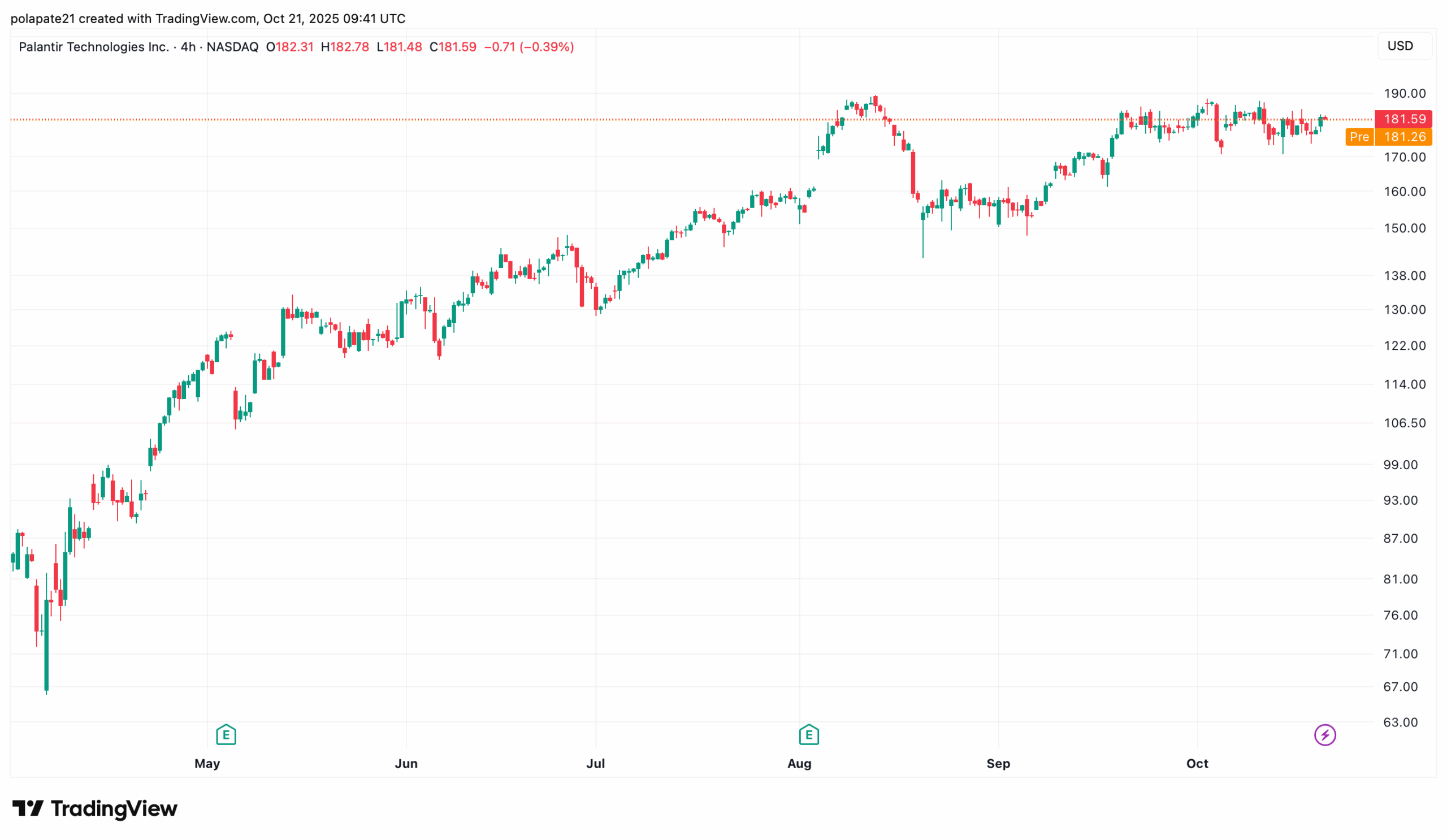Click the close value C181.59

click(x=453, y=47)
